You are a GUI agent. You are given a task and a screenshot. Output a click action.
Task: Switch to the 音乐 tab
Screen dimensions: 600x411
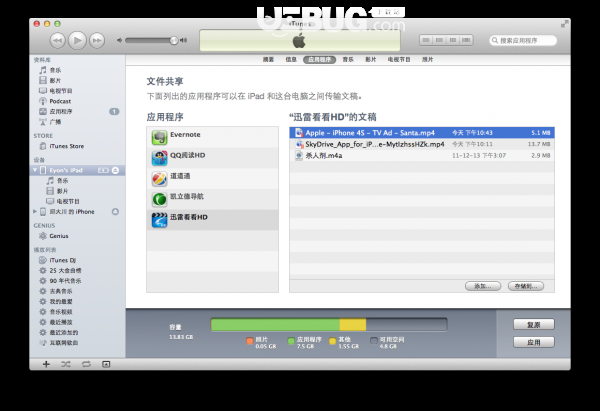(348, 60)
